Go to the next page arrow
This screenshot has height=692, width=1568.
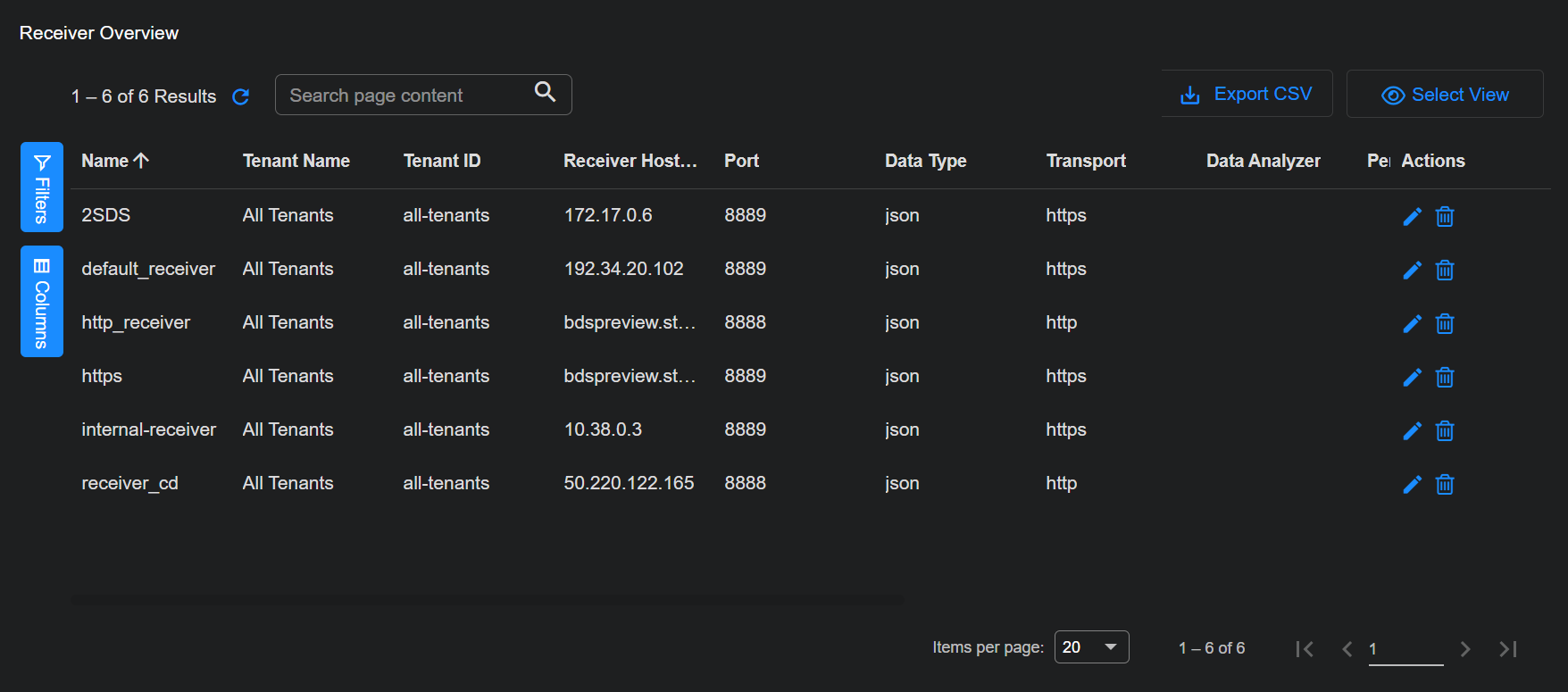[1464, 649]
